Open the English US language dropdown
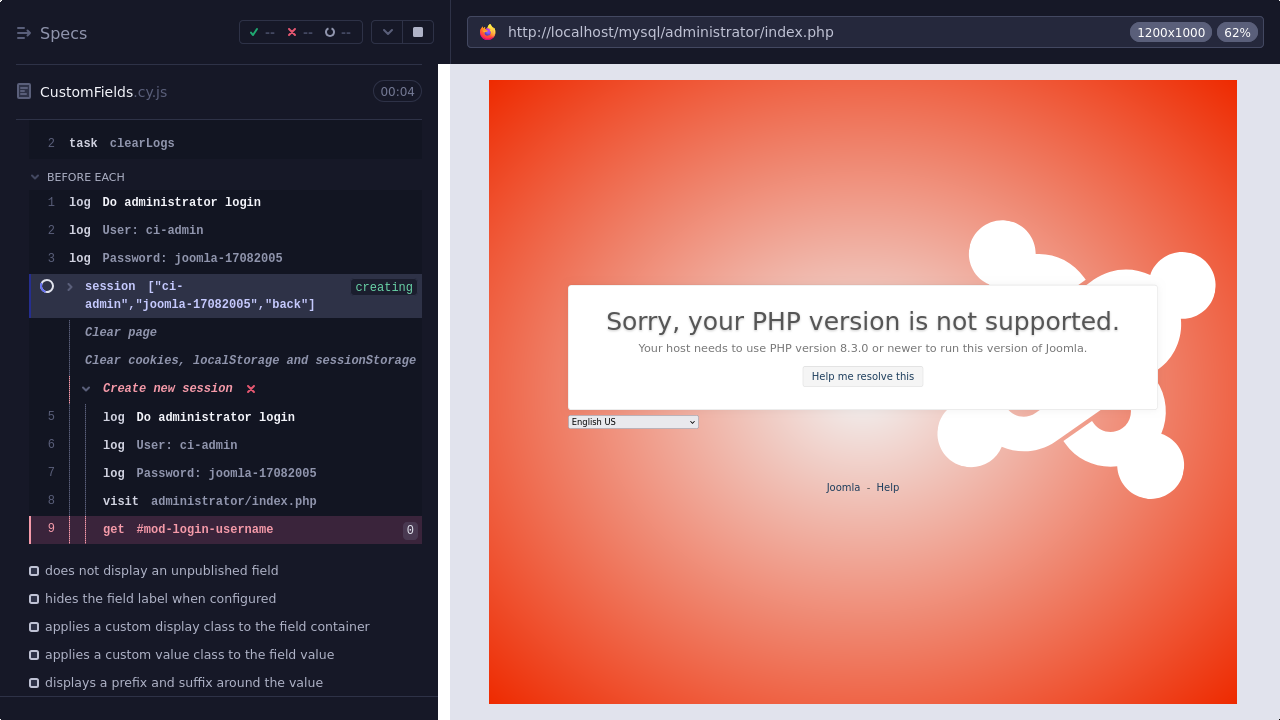This screenshot has height=720, width=1280. point(633,422)
